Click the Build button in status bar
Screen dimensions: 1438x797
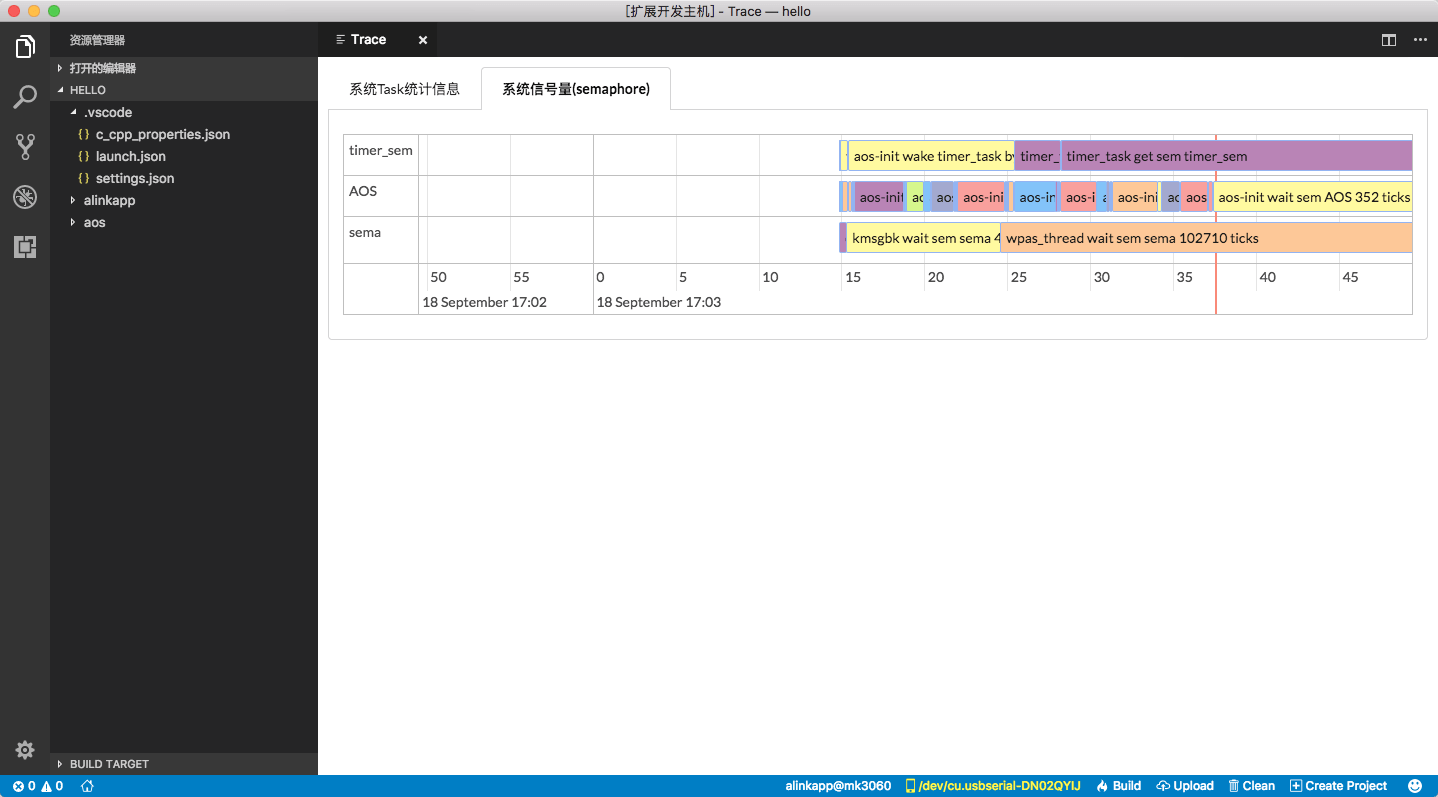(1119, 786)
